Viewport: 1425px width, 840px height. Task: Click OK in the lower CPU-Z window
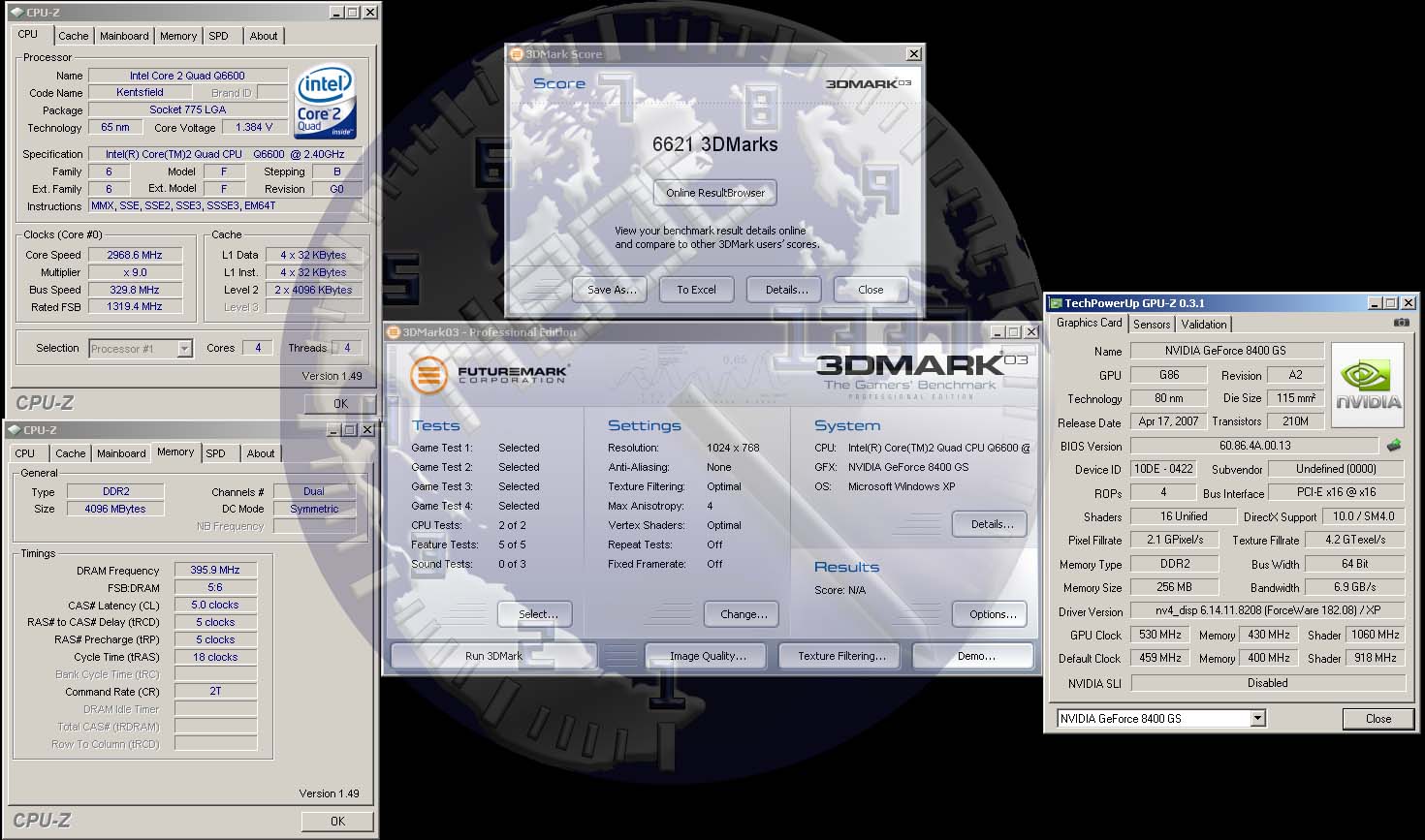[337, 821]
